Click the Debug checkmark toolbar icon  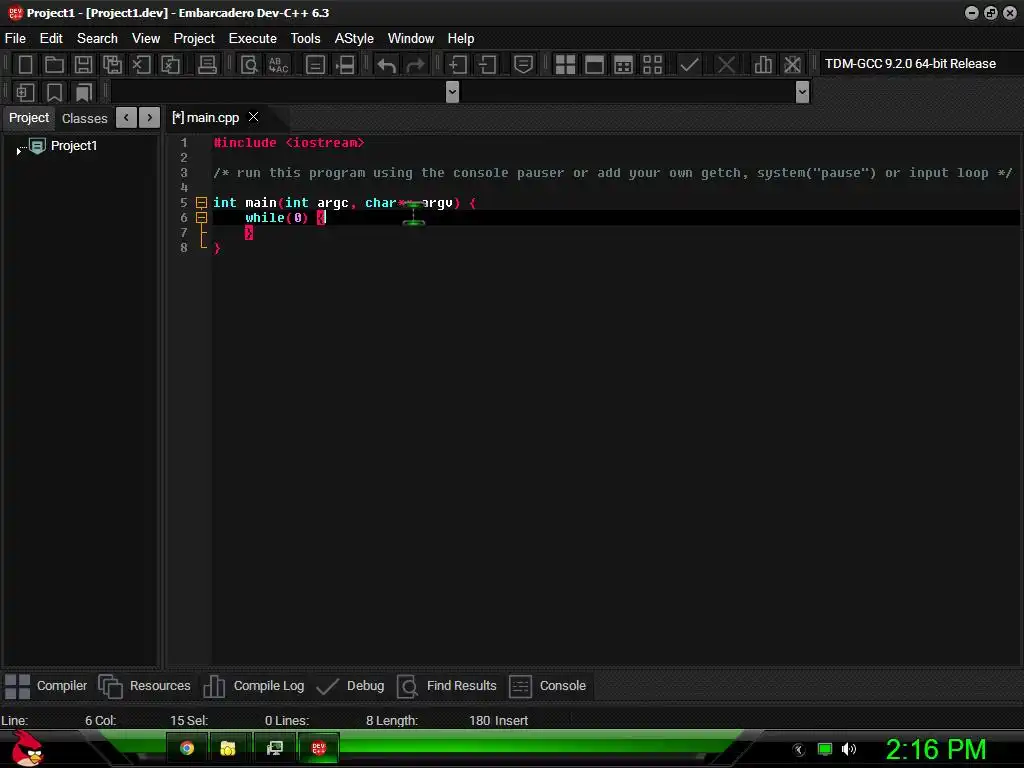pyautogui.click(x=689, y=64)
